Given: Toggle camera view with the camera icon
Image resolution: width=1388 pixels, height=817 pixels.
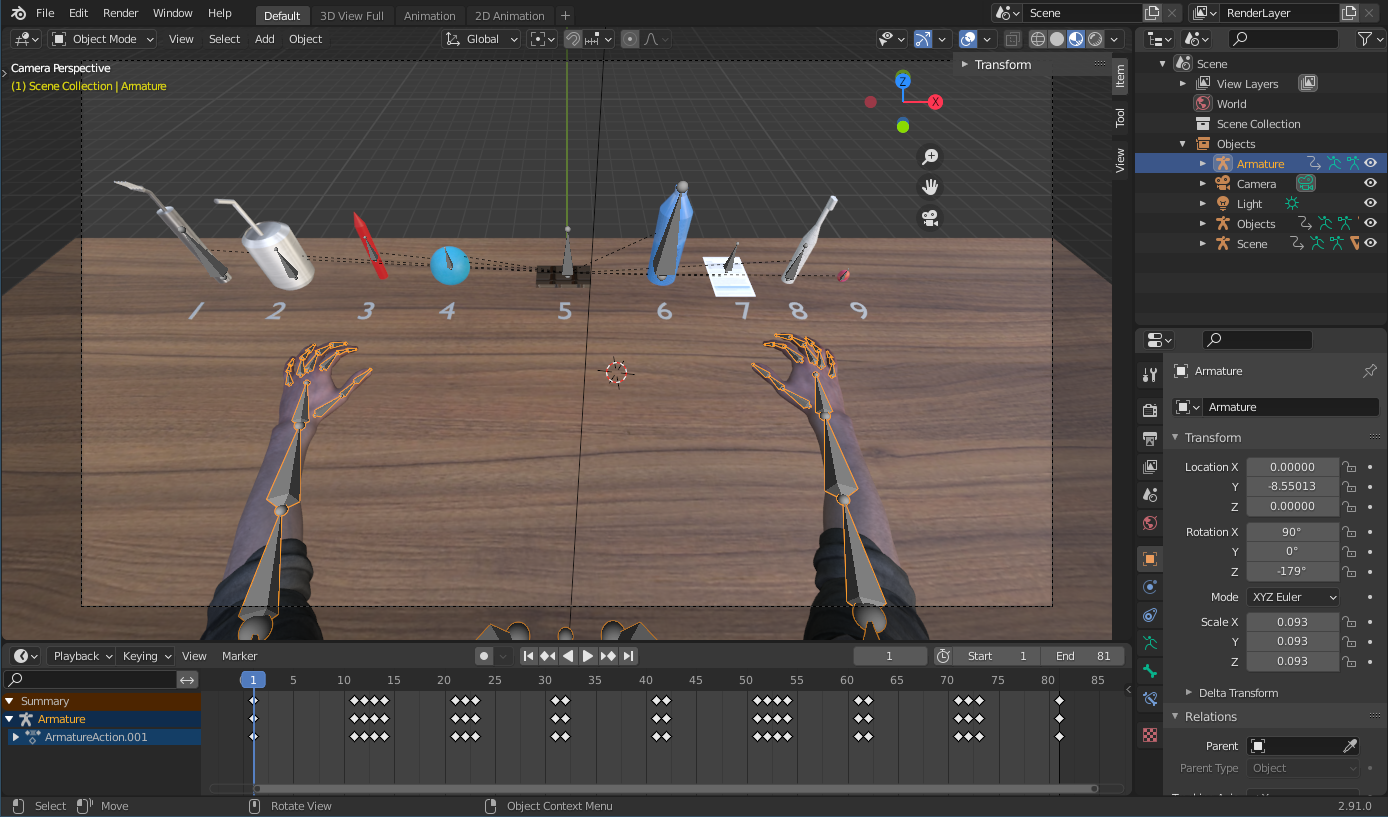Looking at the screenshot, I should [x=930, y=217].
